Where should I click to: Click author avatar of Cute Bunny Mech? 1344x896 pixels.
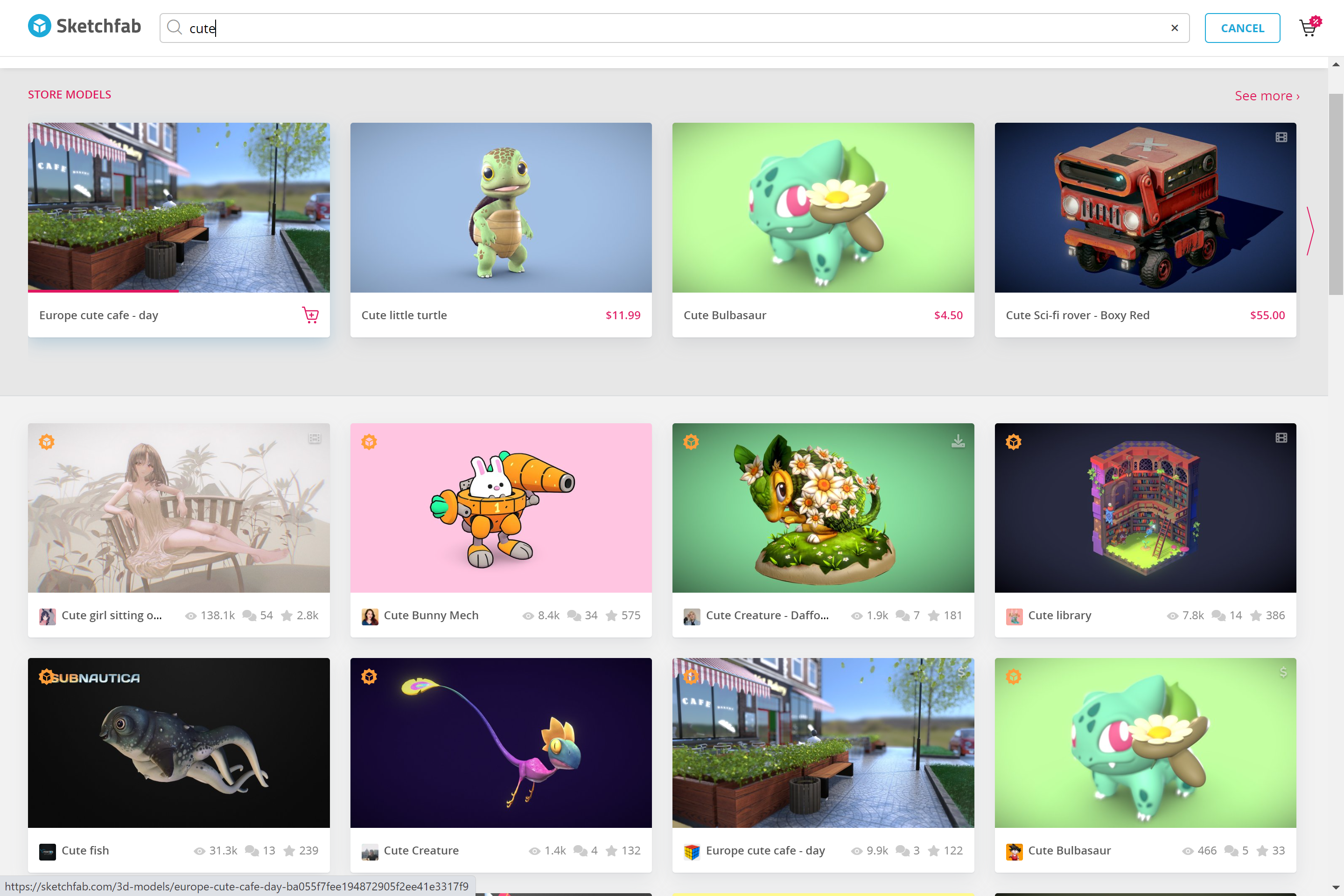tap(370, 616)
